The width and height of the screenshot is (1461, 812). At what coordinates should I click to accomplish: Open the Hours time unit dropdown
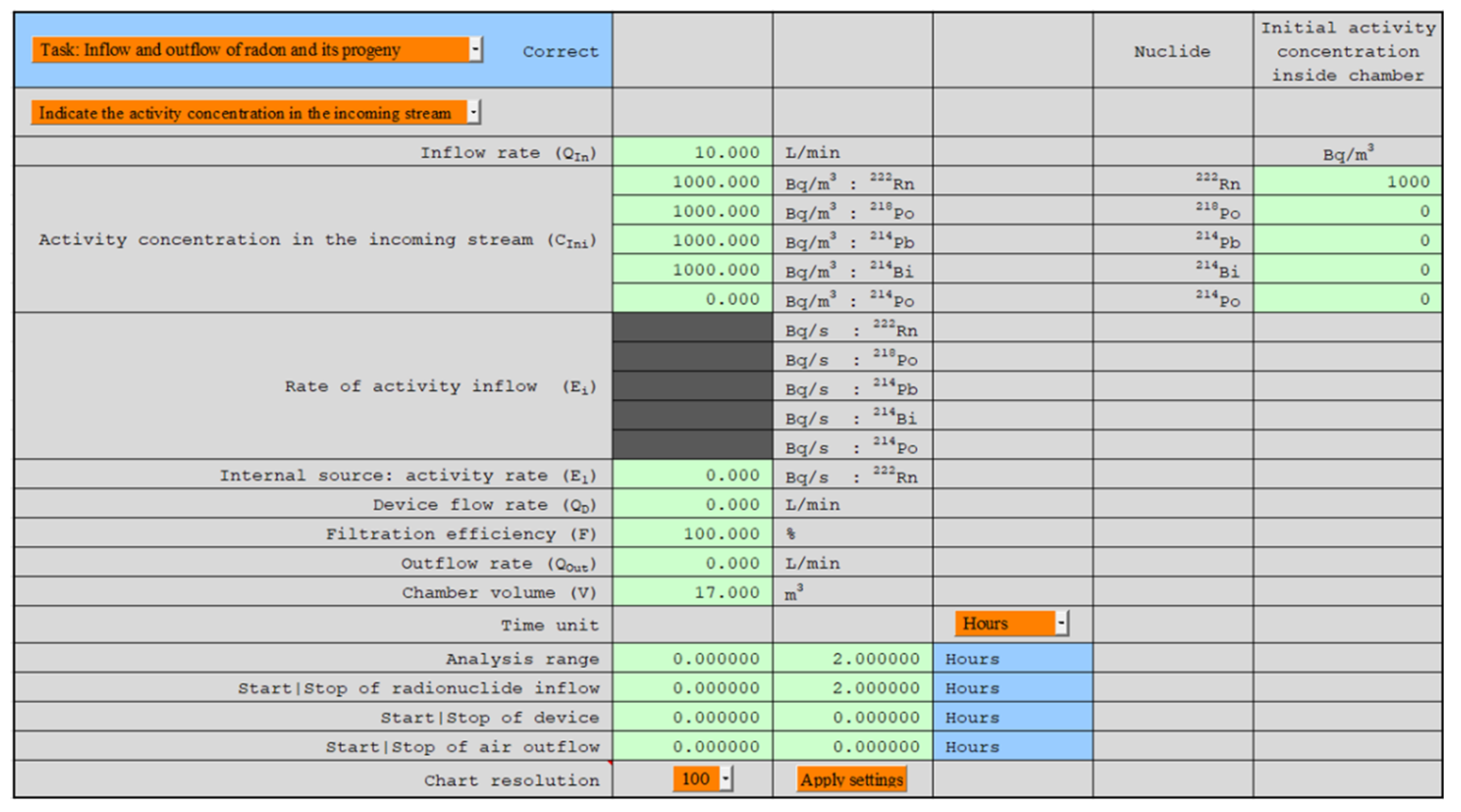coord(1061,623)
